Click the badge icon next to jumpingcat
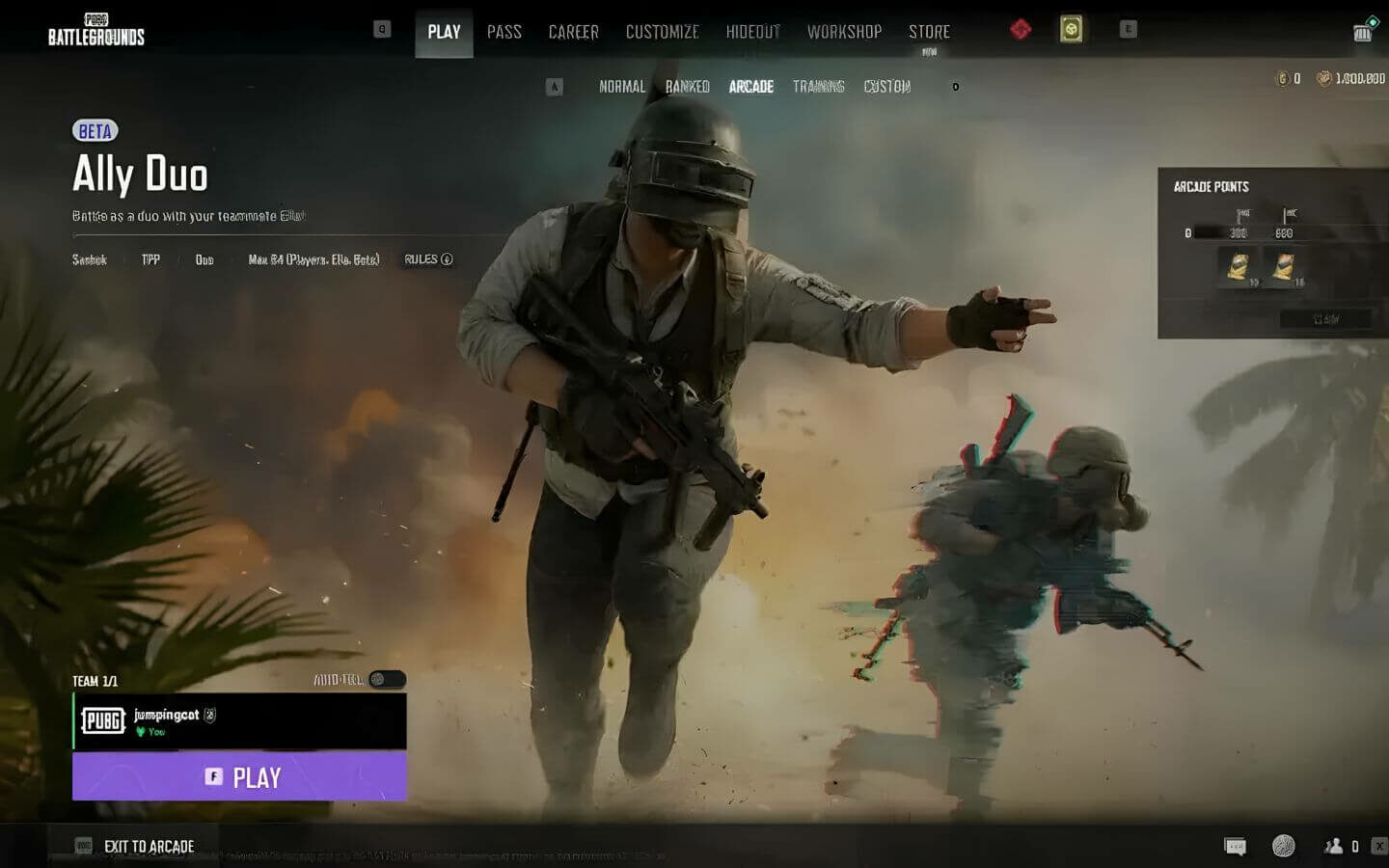This screenshot has width=1389, height=868. click(210, 715)
